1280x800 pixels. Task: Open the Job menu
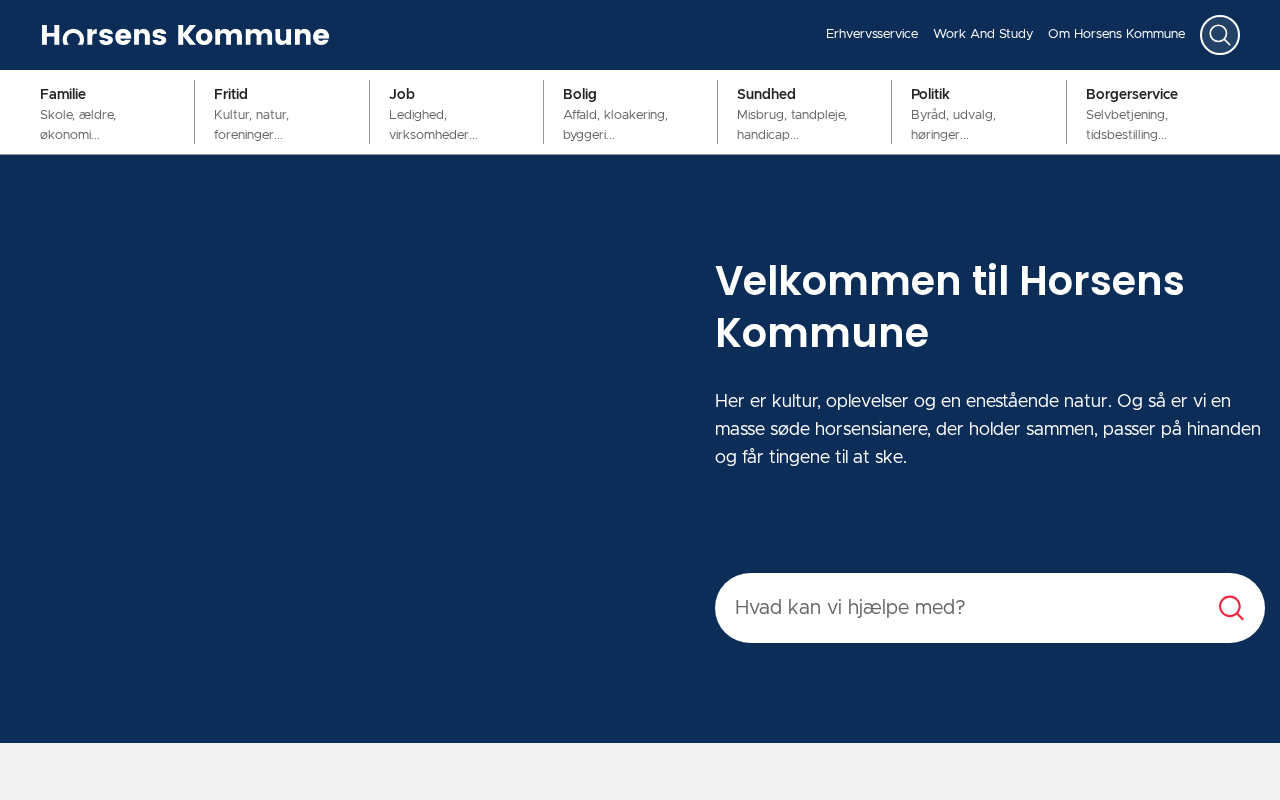coord(456,113)
